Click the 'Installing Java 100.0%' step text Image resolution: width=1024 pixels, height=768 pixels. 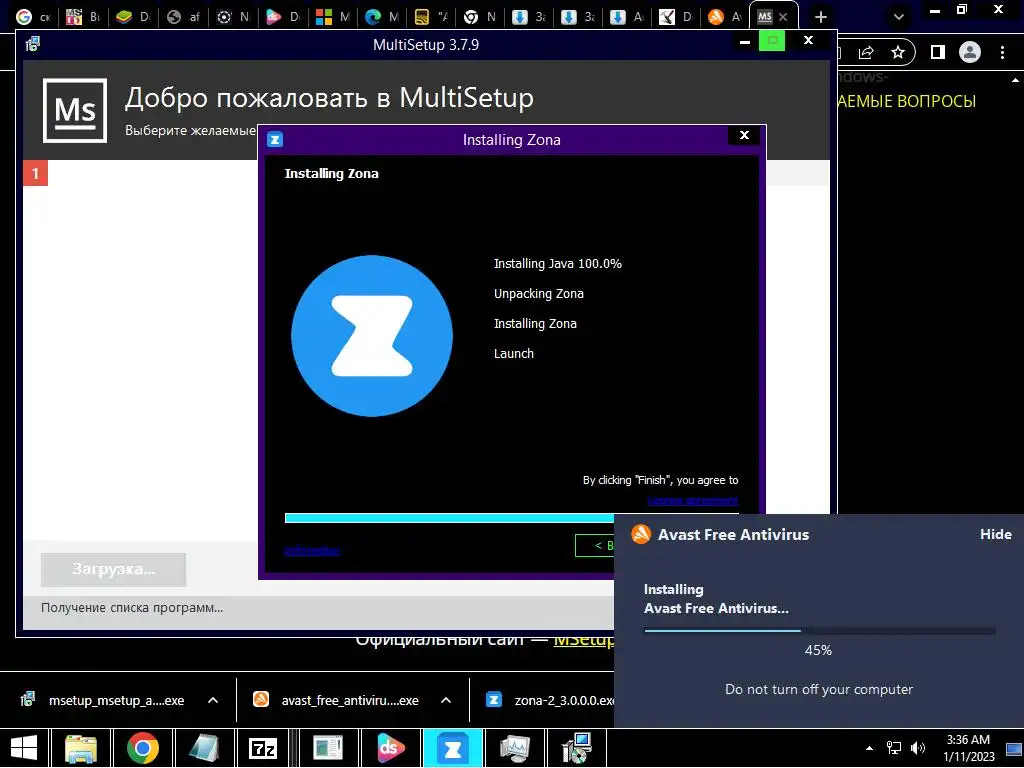tap(558, 263)
